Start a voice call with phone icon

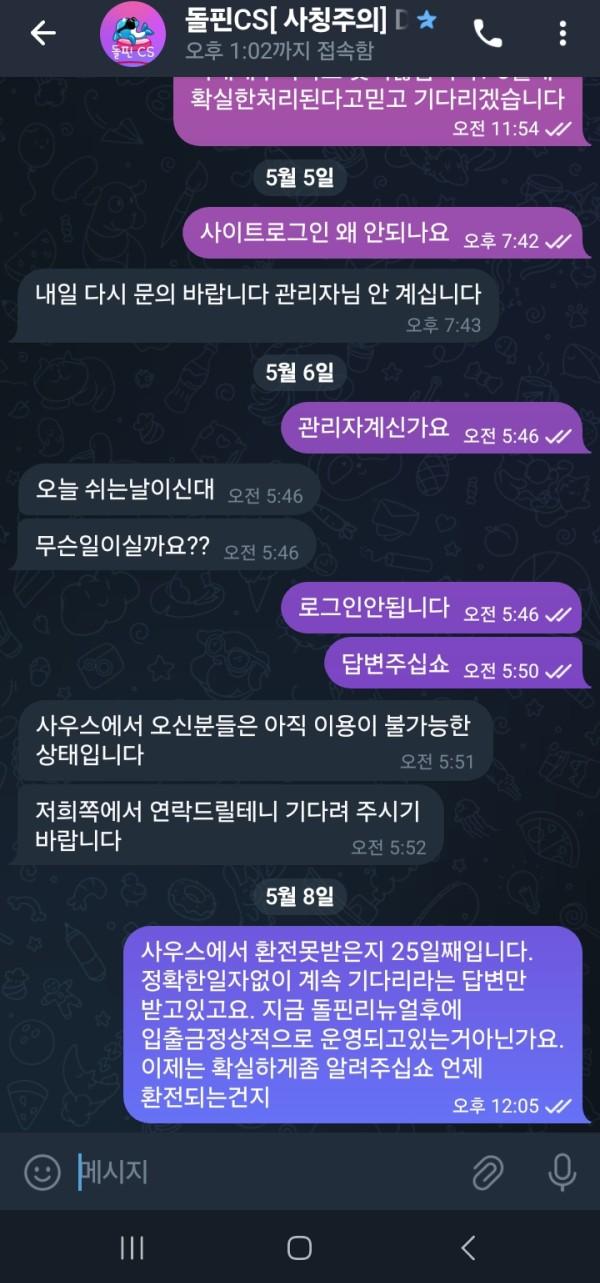tap(488, 34)
